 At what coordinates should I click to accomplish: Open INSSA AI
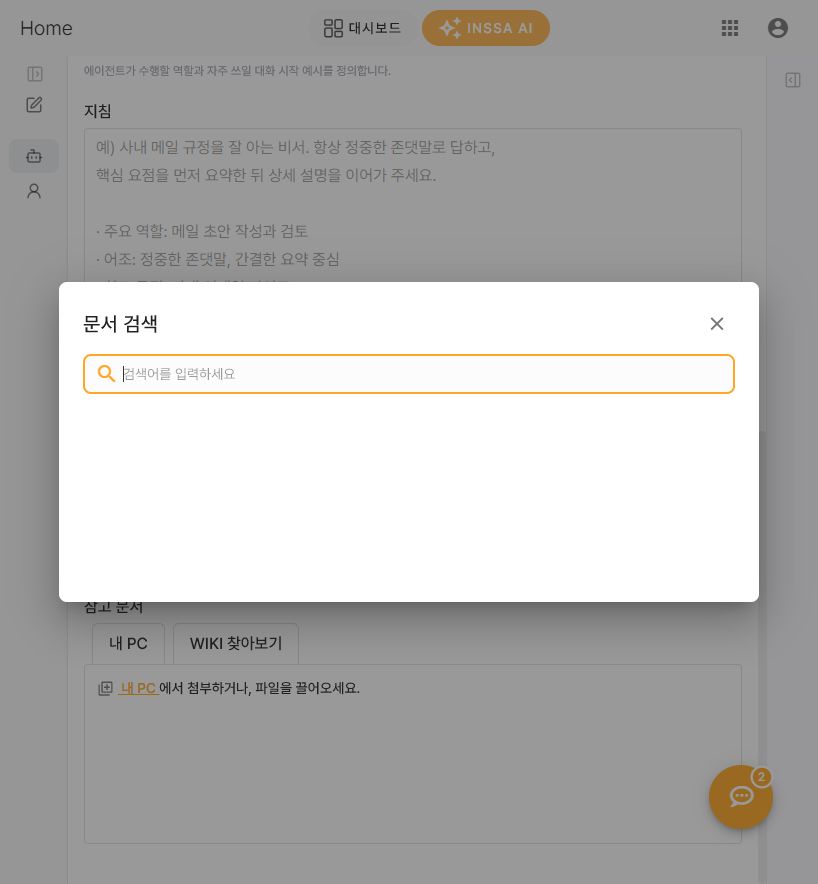click(485, 28)
